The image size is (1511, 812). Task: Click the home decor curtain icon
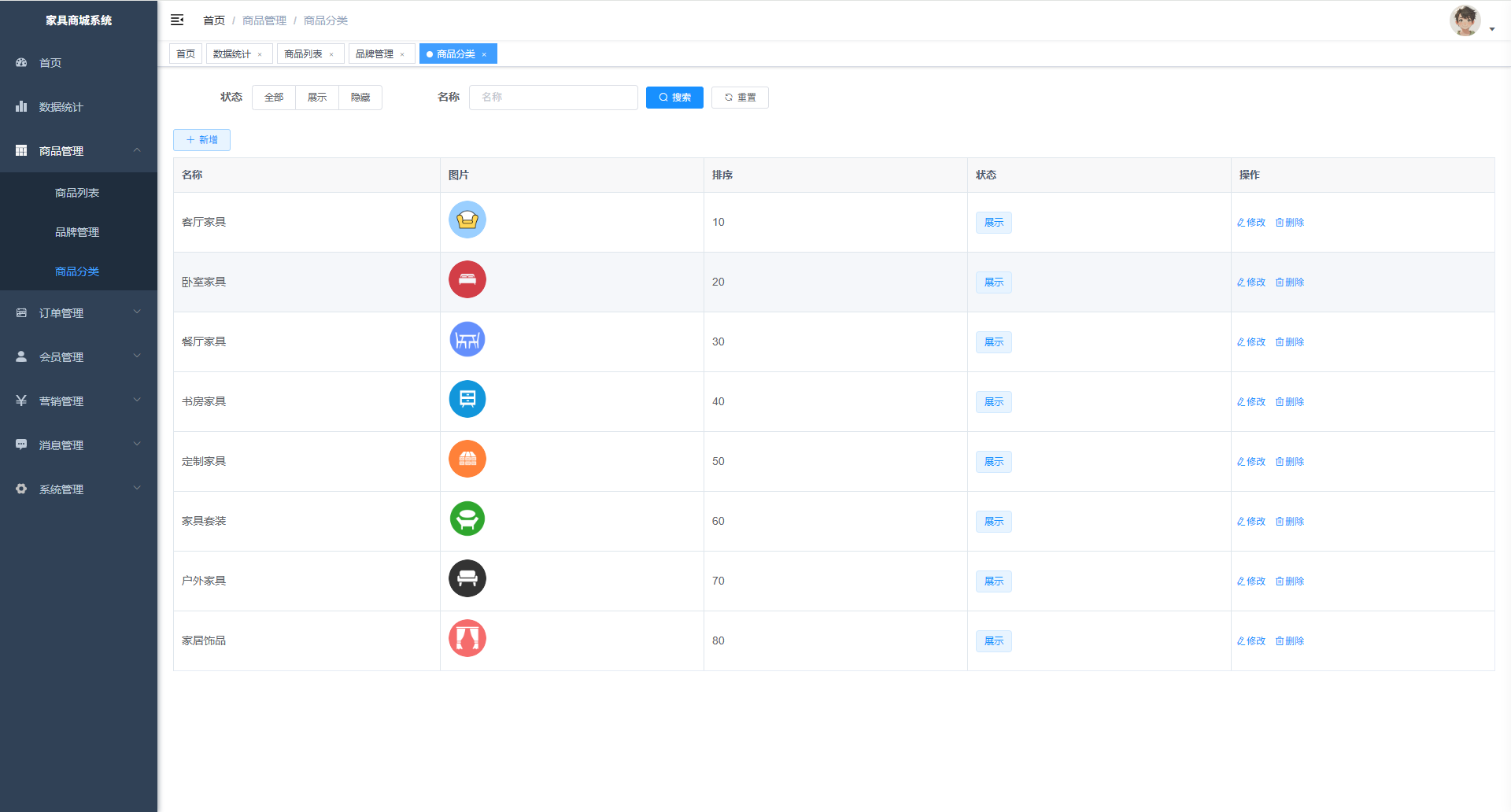click(x=467, y=639)
